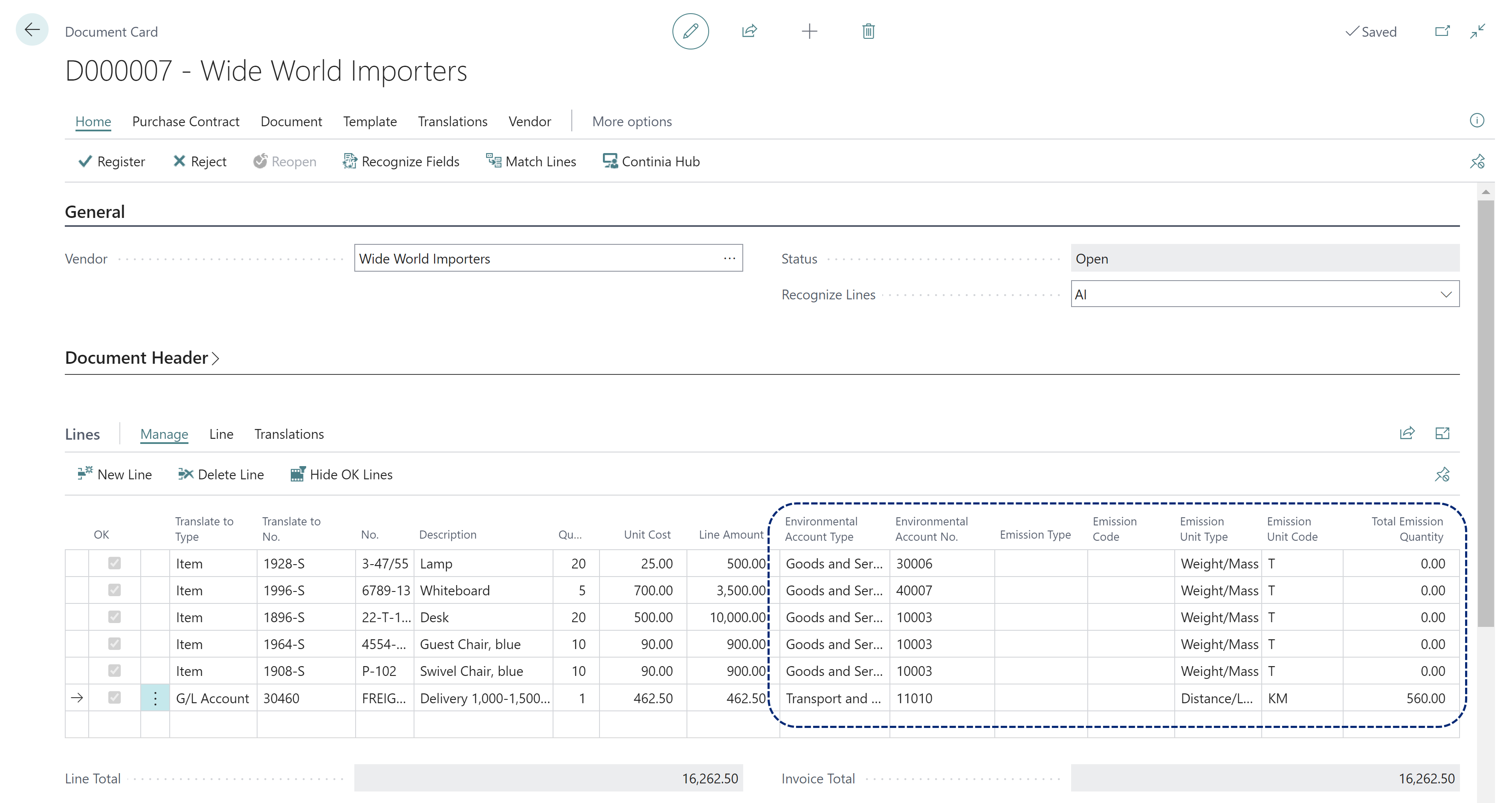
Task: Click the Translate to No. cell 1928-S
Action: click(306, 563)
